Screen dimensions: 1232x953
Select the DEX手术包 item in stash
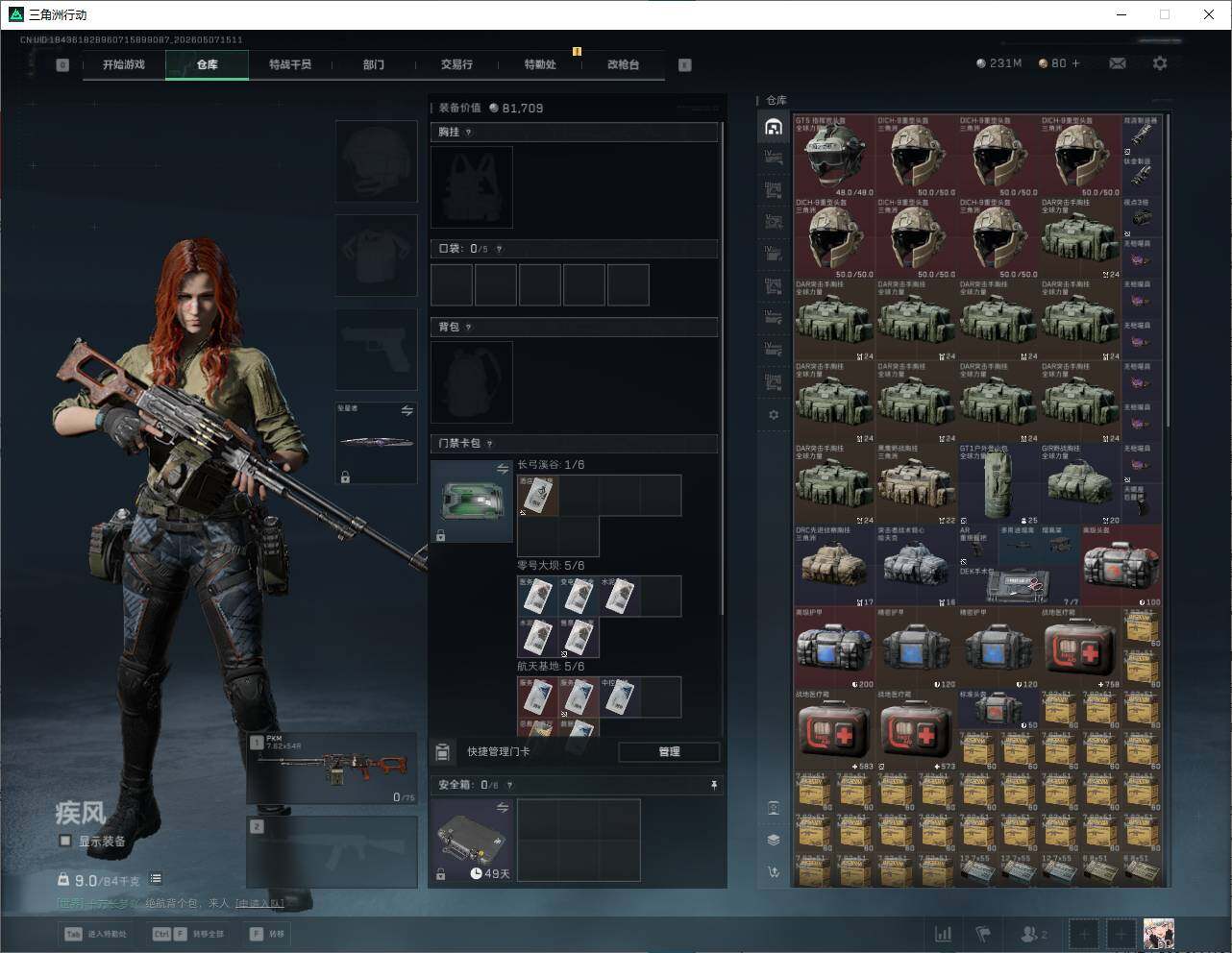click(1019, 586)
